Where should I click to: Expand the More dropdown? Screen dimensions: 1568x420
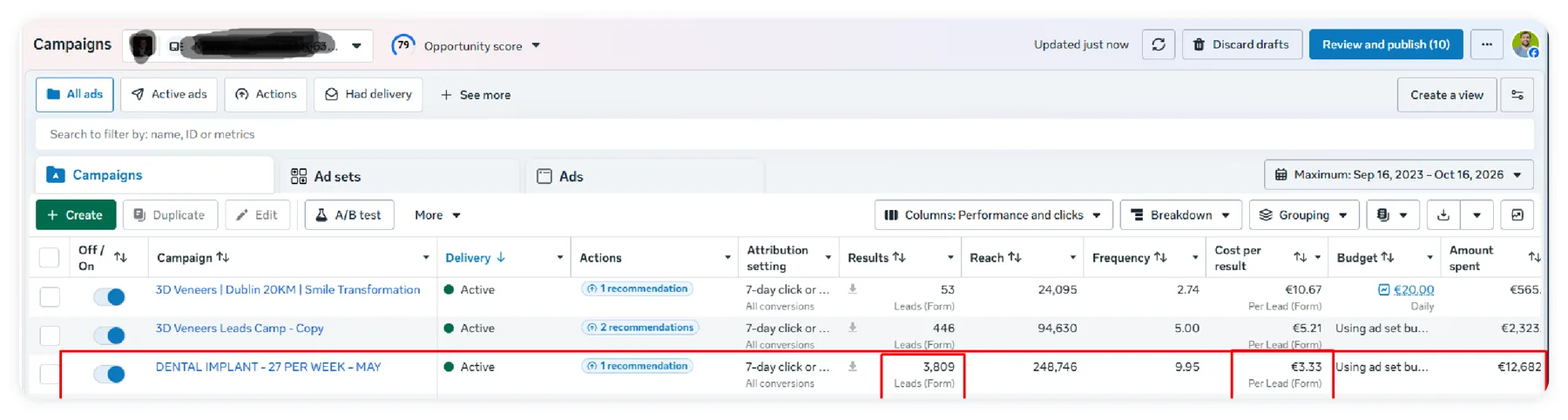437,215
